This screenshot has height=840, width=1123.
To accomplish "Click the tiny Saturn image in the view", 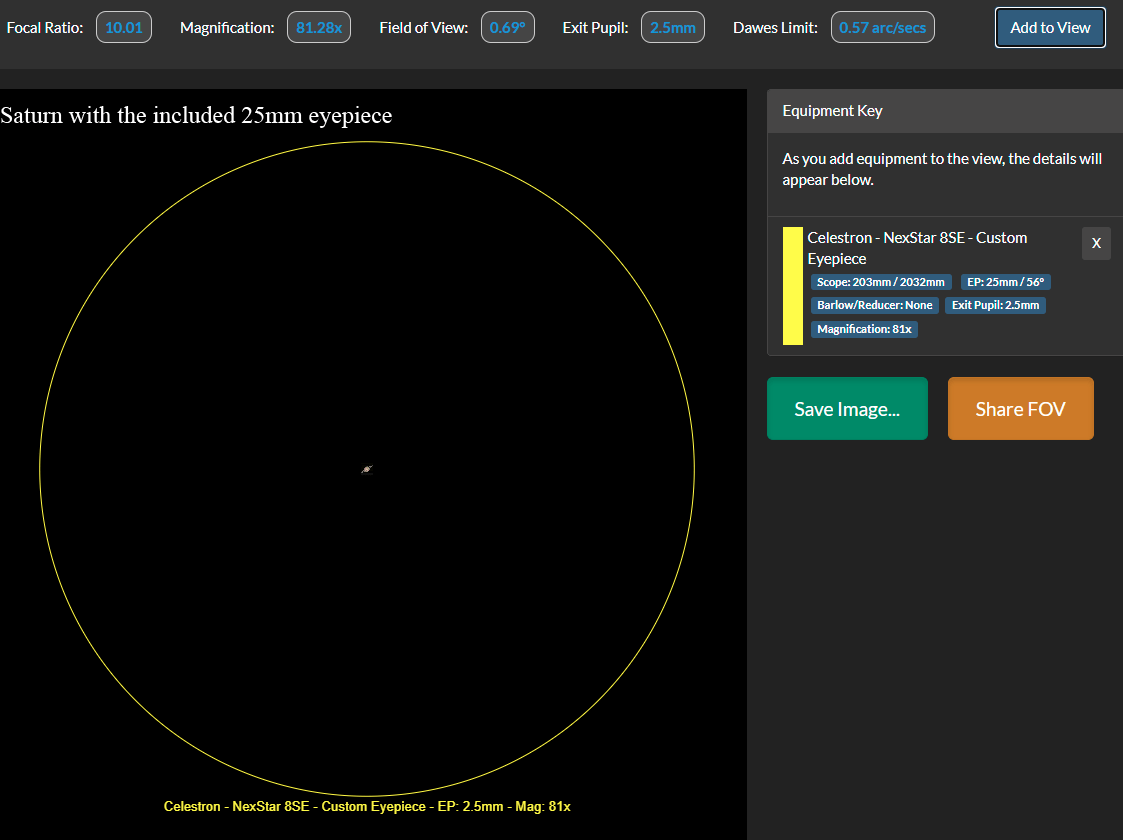I will click(x=367, y=469).
